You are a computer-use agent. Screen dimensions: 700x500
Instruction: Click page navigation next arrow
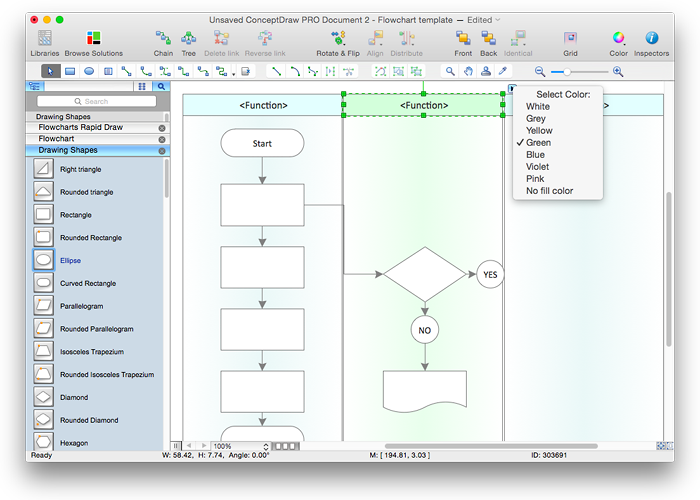coord(204,446)
